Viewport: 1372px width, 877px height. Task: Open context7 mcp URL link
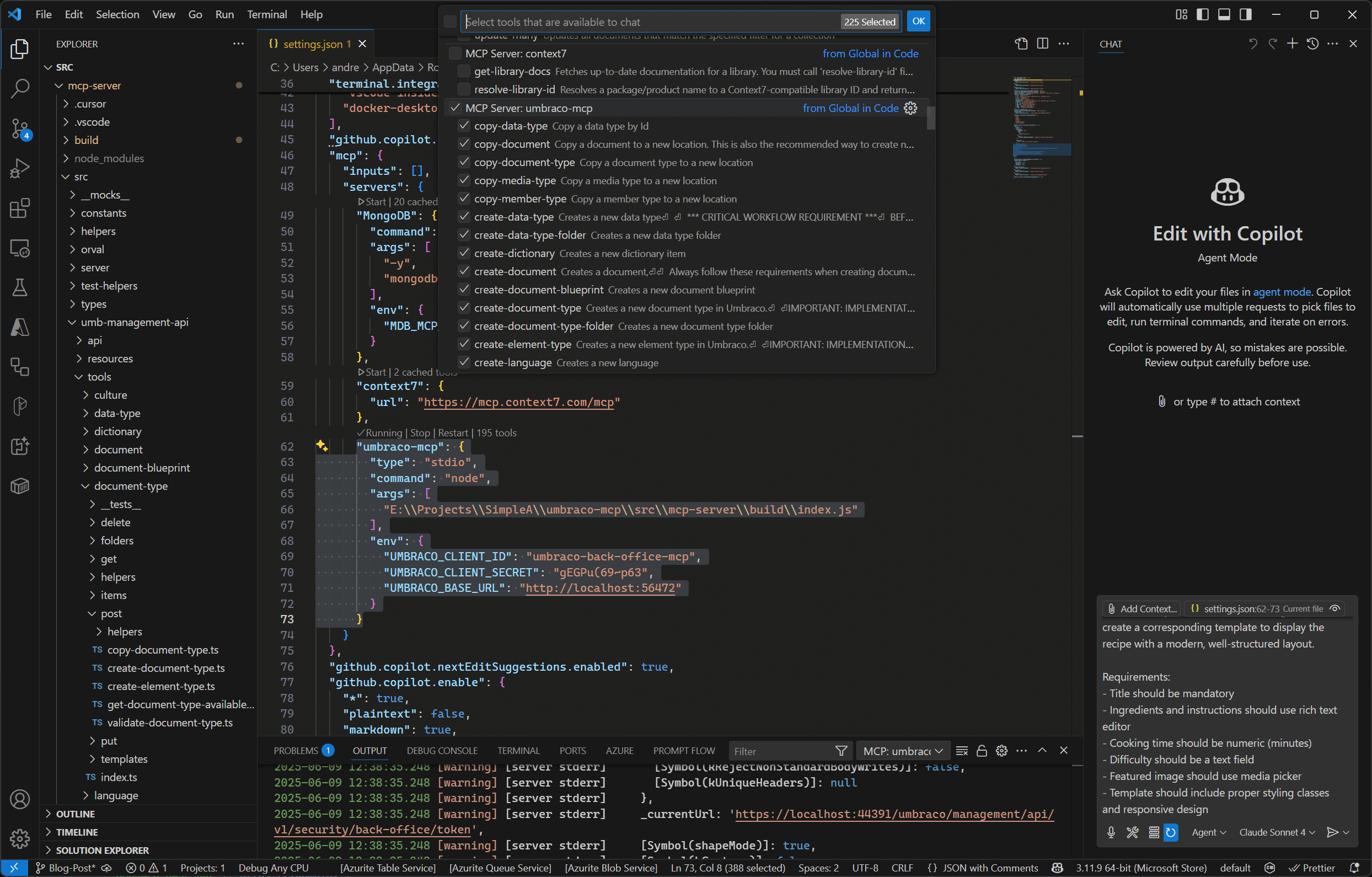[x=518, y=402]
